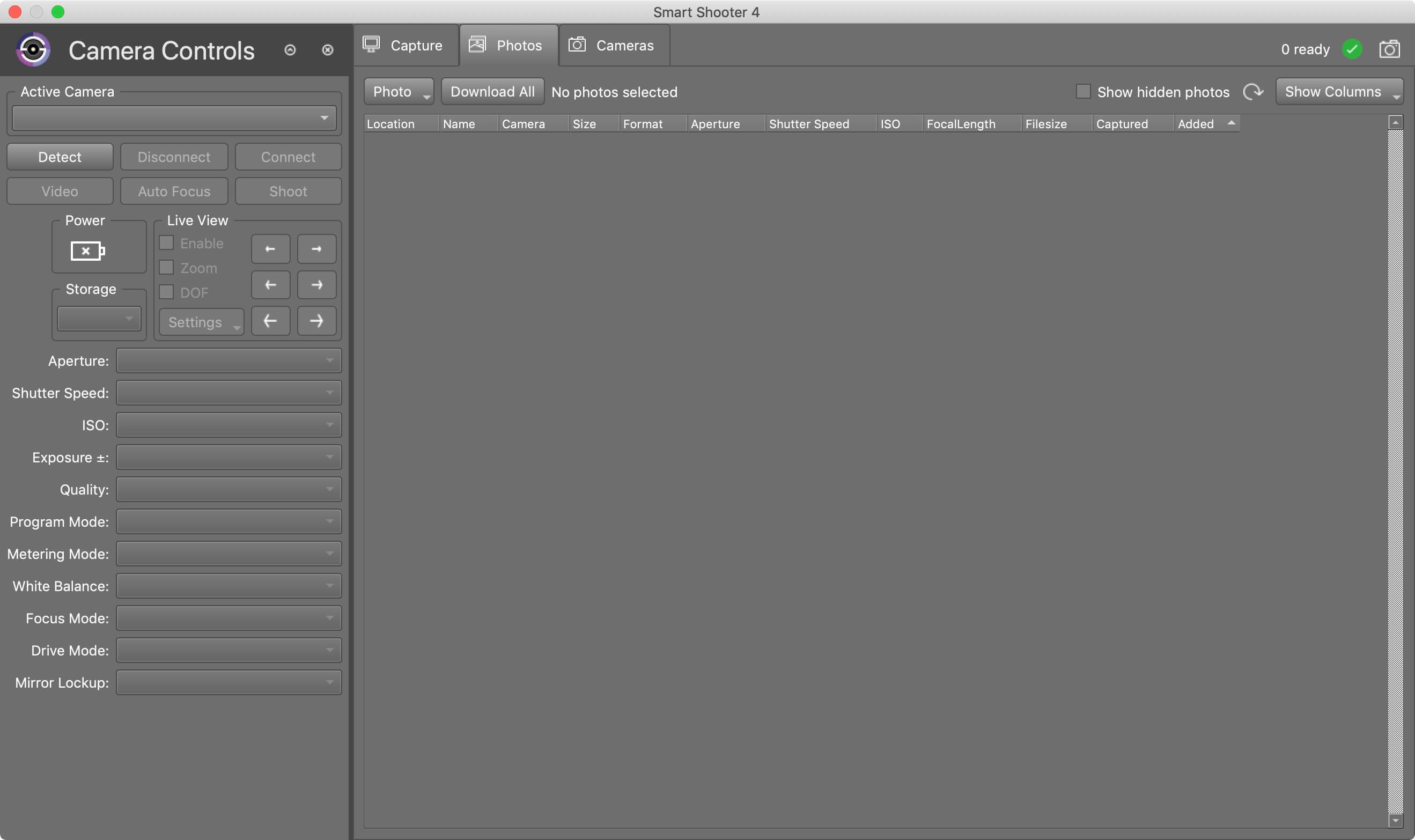This screenshot has width=1415, height=840.
Task: Click the Download All button
Action: (492, 92)
